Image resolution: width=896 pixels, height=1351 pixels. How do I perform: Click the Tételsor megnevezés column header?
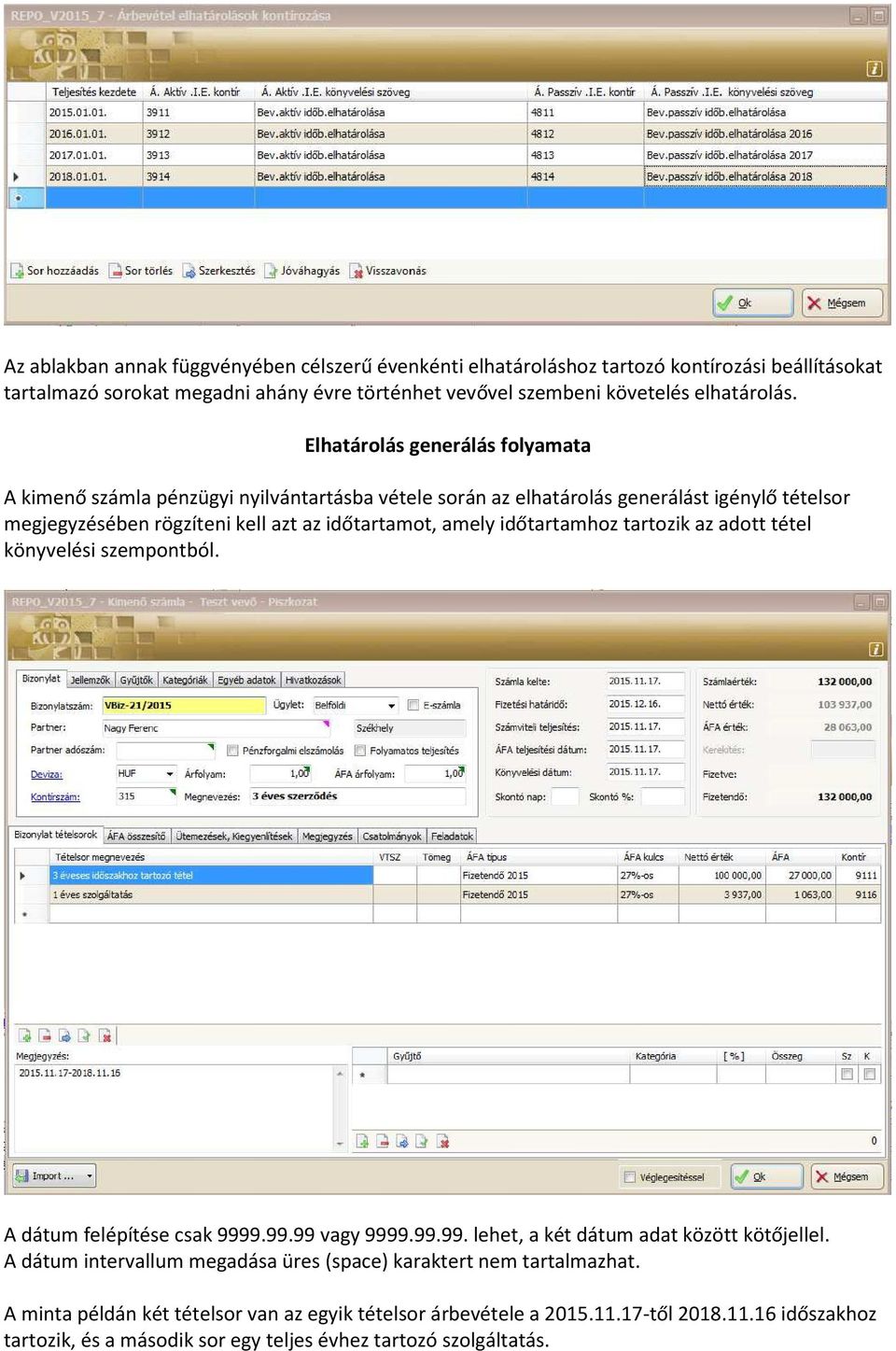(211, 856)
